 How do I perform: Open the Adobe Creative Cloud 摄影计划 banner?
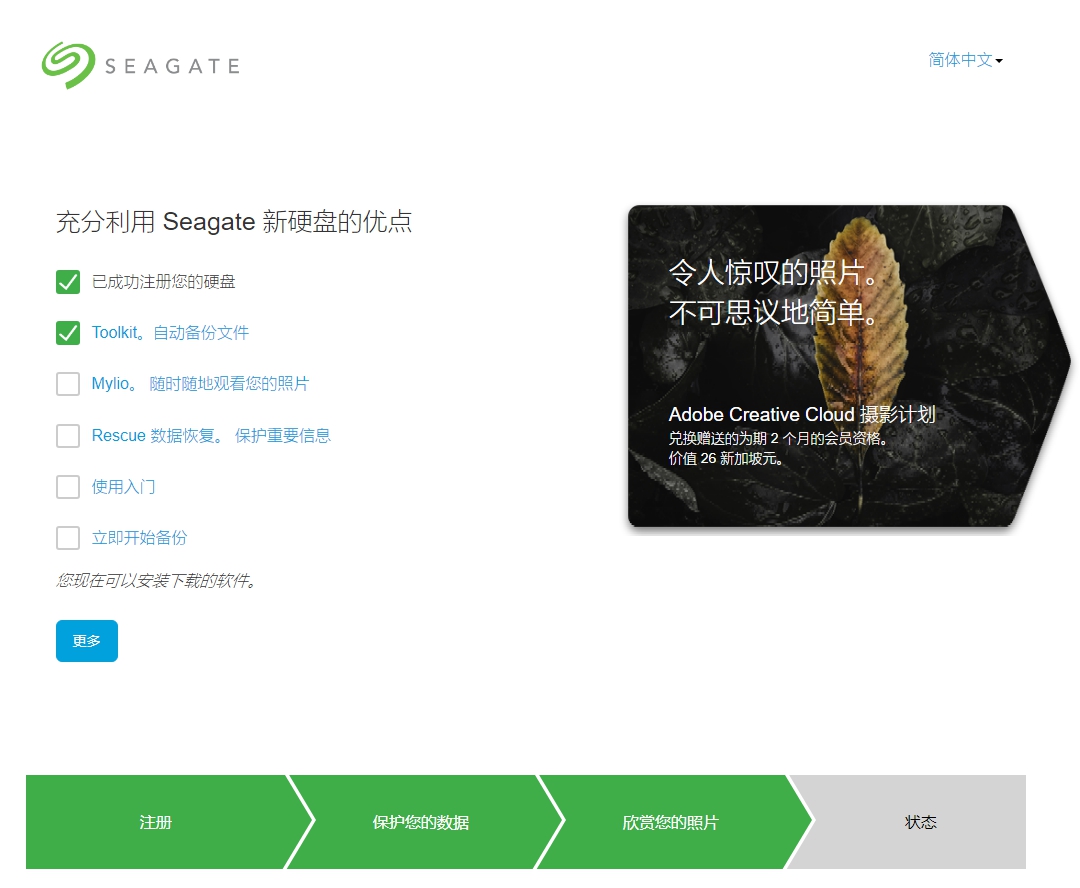point(849,366)
